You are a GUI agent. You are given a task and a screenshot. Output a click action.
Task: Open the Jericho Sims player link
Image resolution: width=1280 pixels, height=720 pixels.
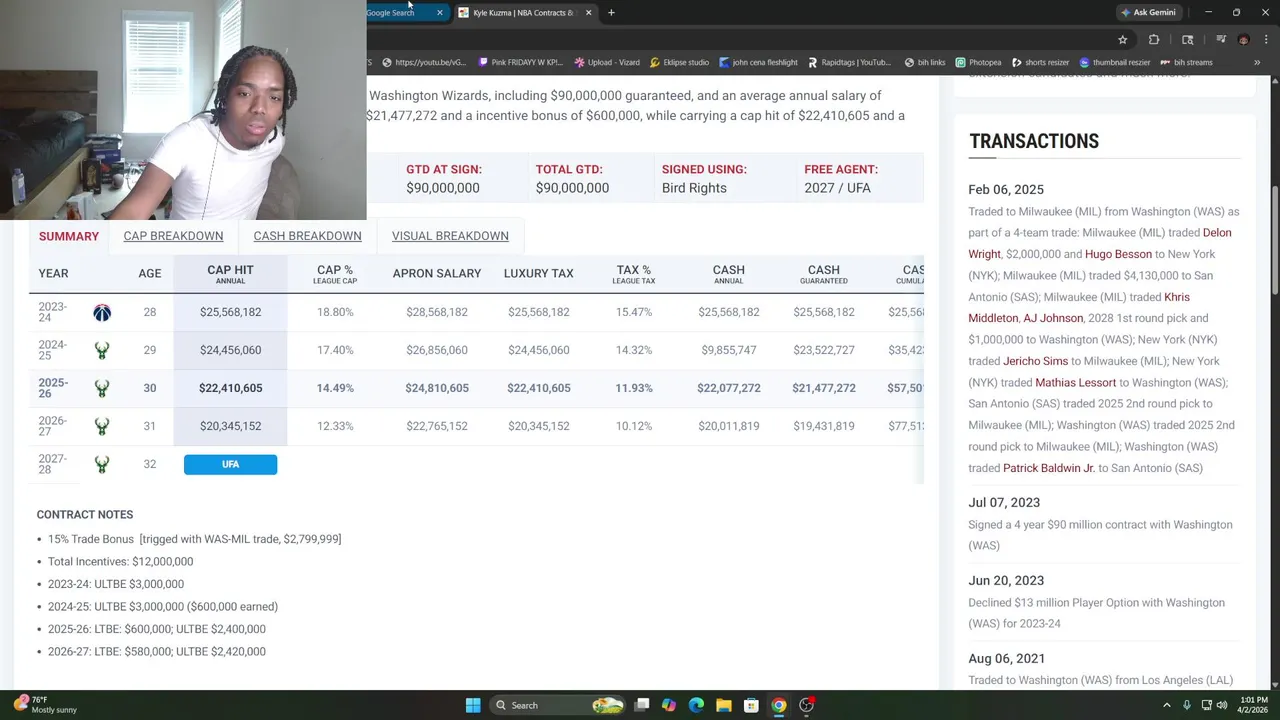coord(1035,361)
